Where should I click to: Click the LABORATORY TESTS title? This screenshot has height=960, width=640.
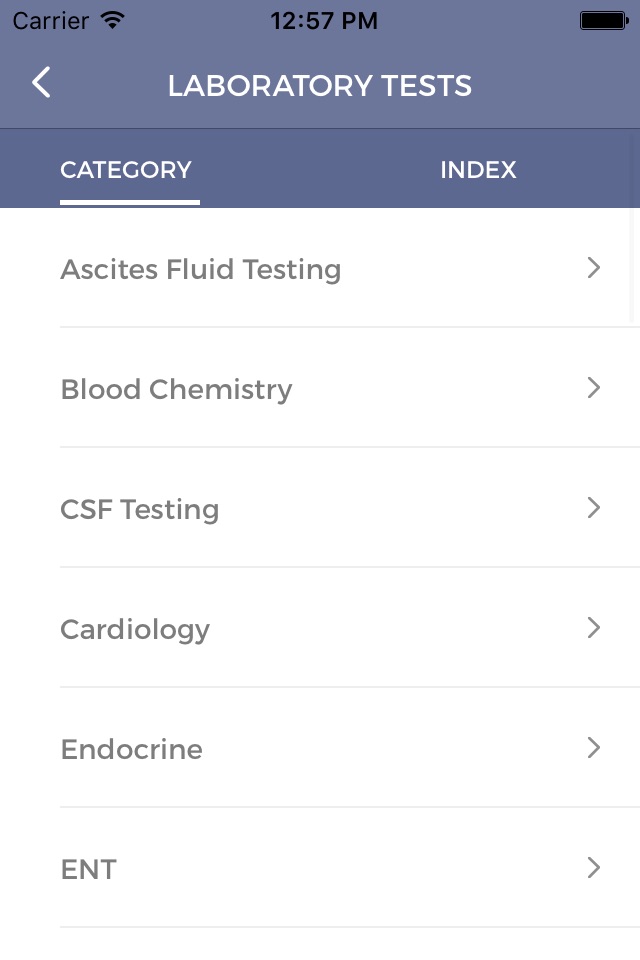coord(320,86)
